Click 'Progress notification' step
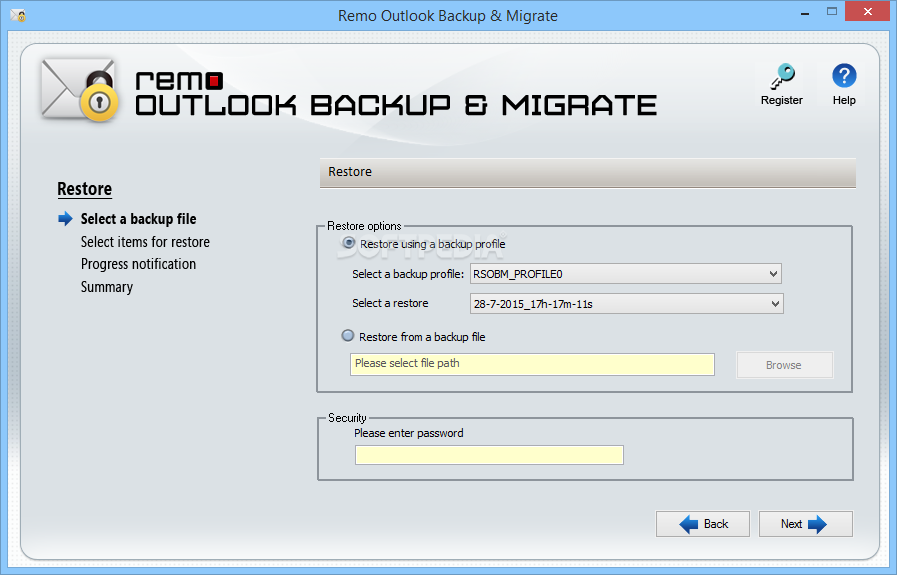897x575 pixels. tap(138, 264)
